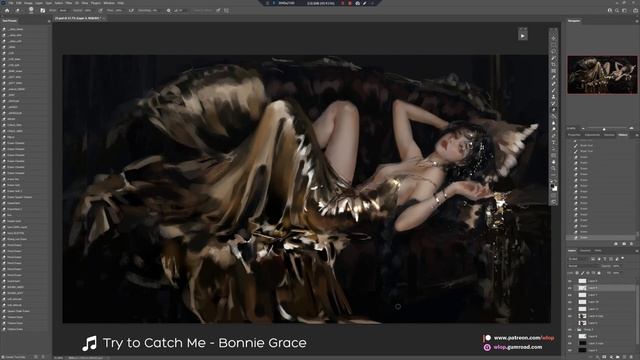Toggle visibility of bottom layer in Layers panel
Screen dimensions: 640x360
coord(569,350)
